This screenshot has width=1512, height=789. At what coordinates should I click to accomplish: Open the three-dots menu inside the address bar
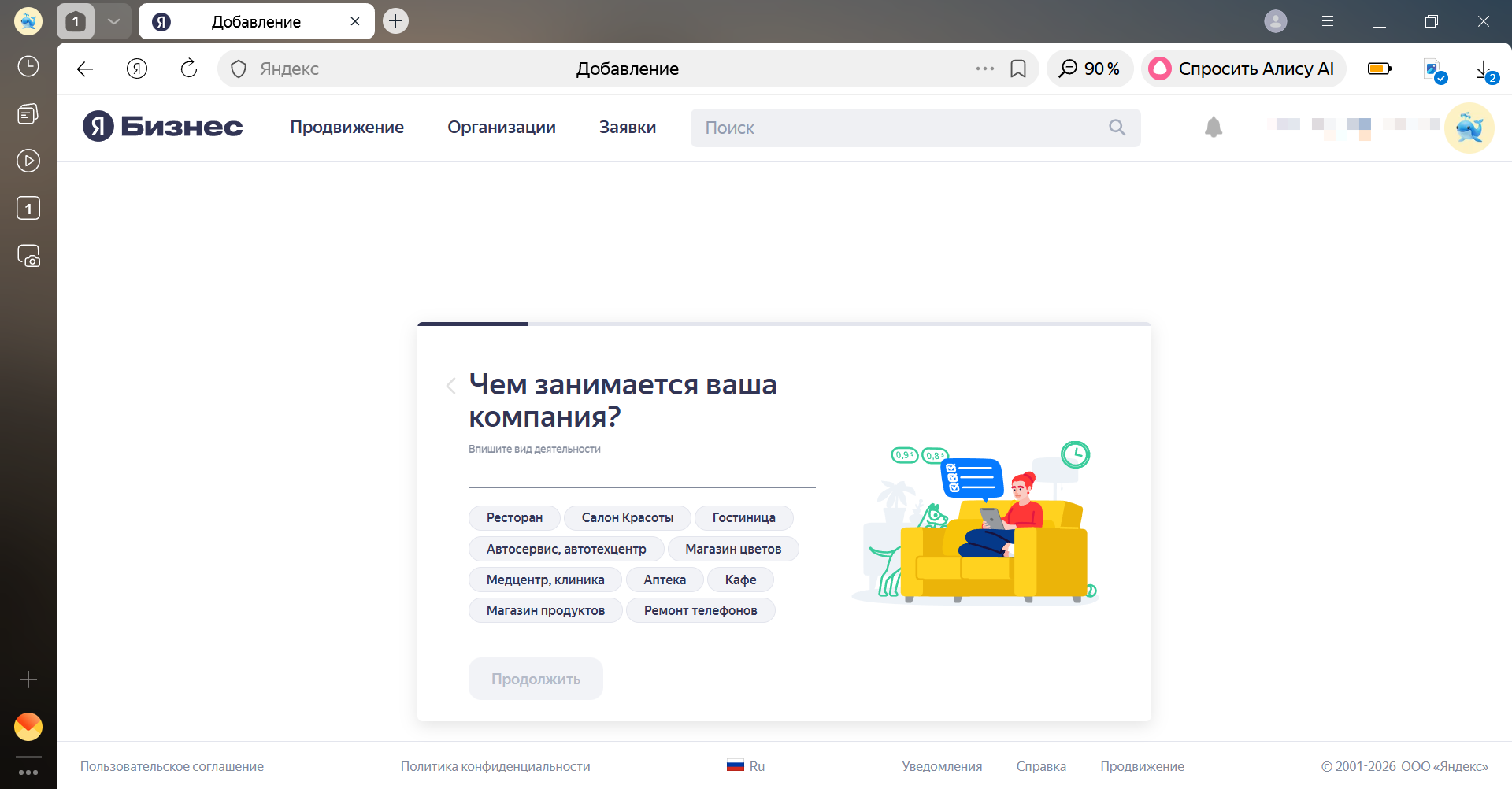click(x=984, y=69)
